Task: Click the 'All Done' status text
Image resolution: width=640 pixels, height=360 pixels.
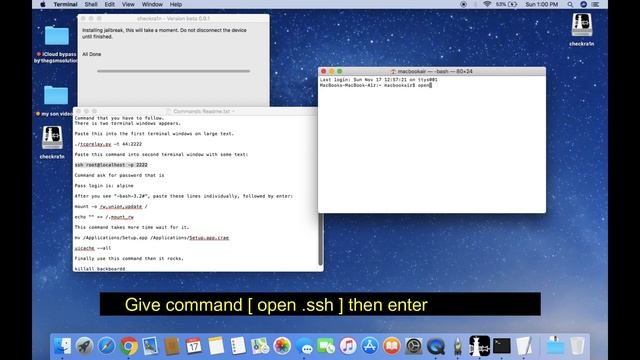Action: point(92,54)
